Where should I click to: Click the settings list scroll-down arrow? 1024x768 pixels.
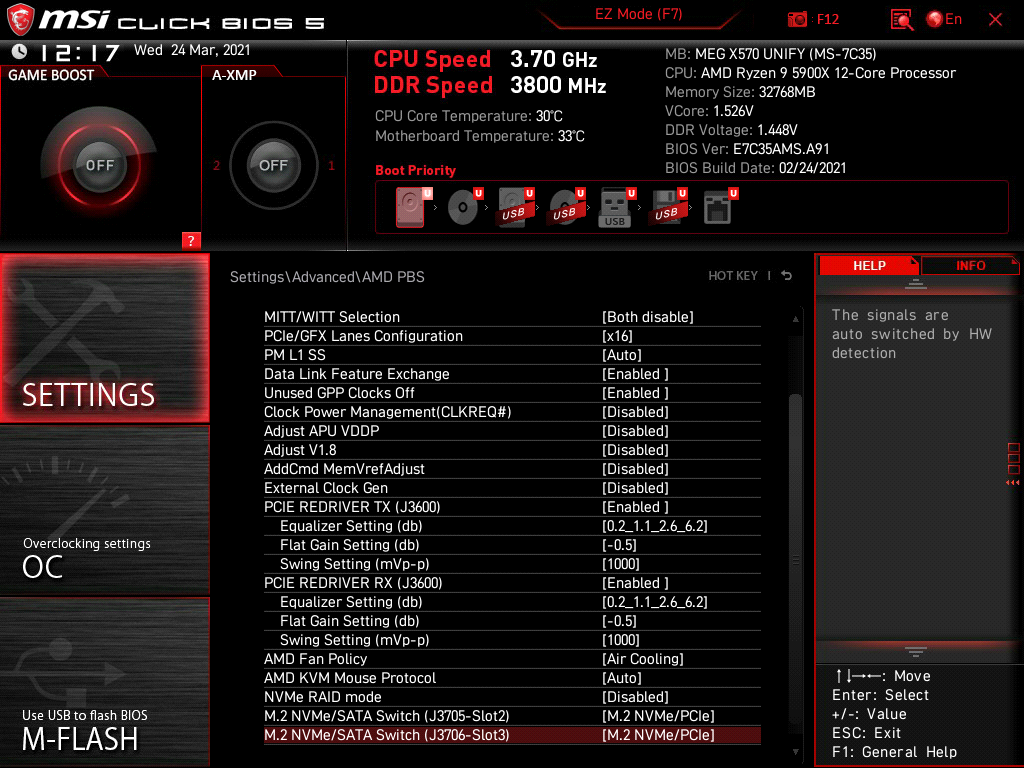point(795,752)
